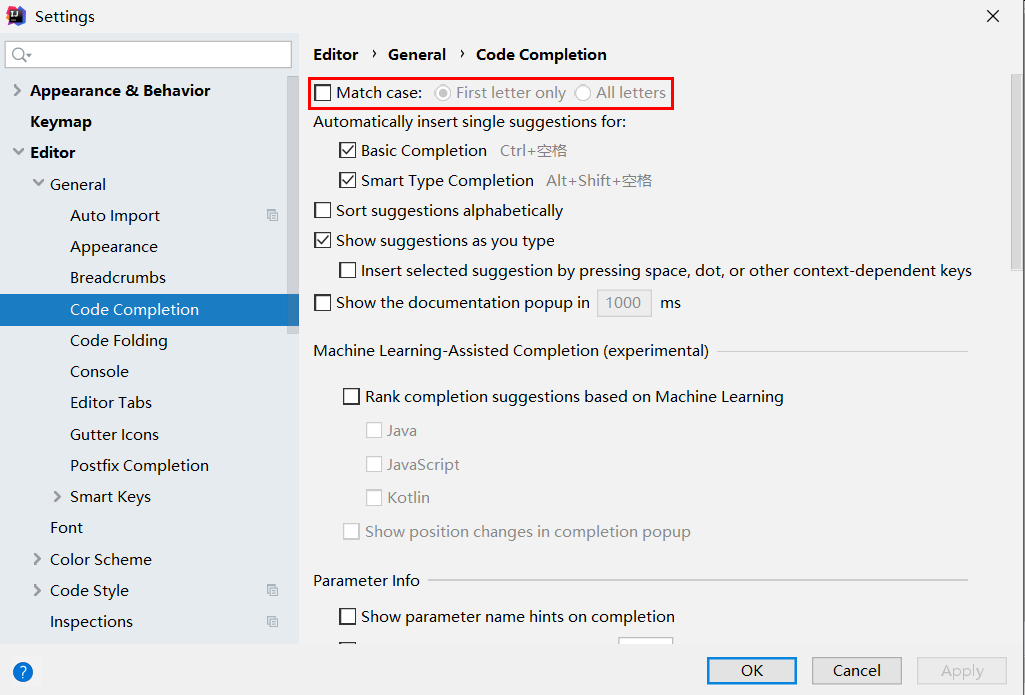Expand the Appearance & Behavior section

point(17,91)
